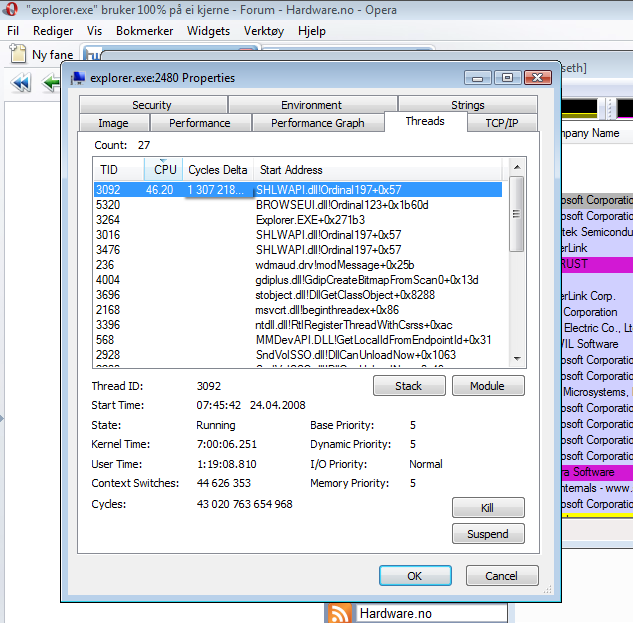Switch to the Security tab
633x623 pixels.
[153, 105]
